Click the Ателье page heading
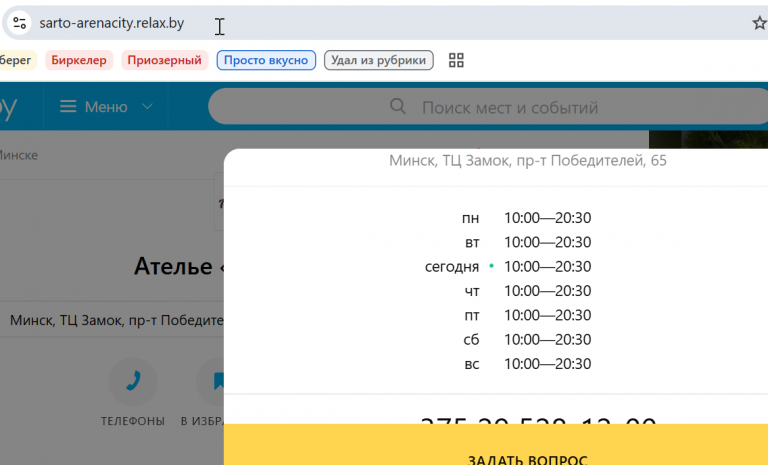Screen dimensions: 768x465 [178, 267]
